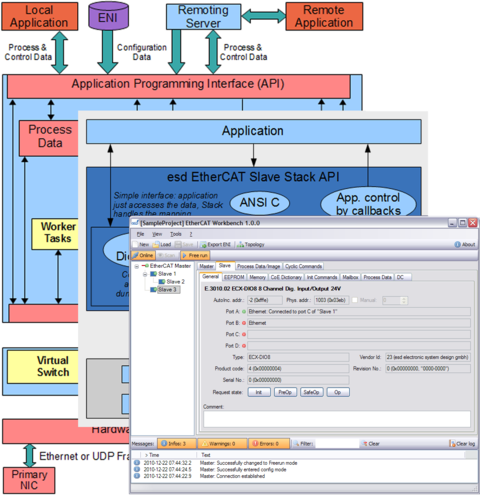This screenshot has width=480, height=495.
Task: Request the SafeOp state
Action: [311, 392]
